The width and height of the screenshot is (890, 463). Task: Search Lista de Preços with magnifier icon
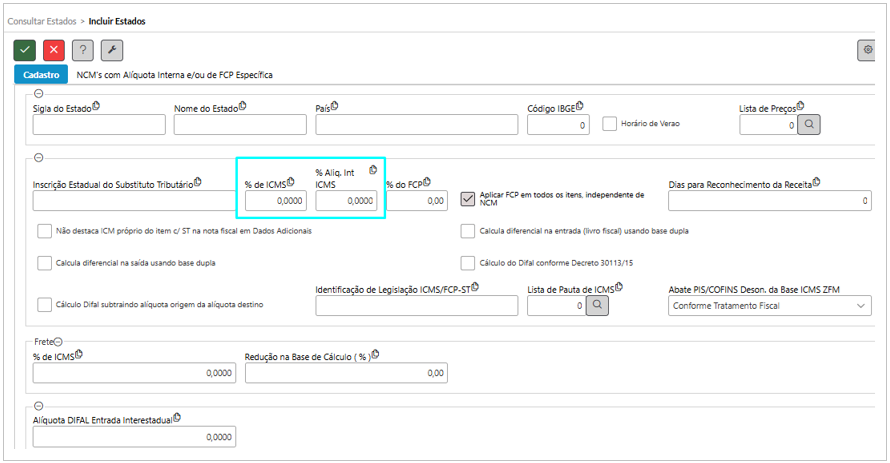pyautogui.click(x=810, y=125)
